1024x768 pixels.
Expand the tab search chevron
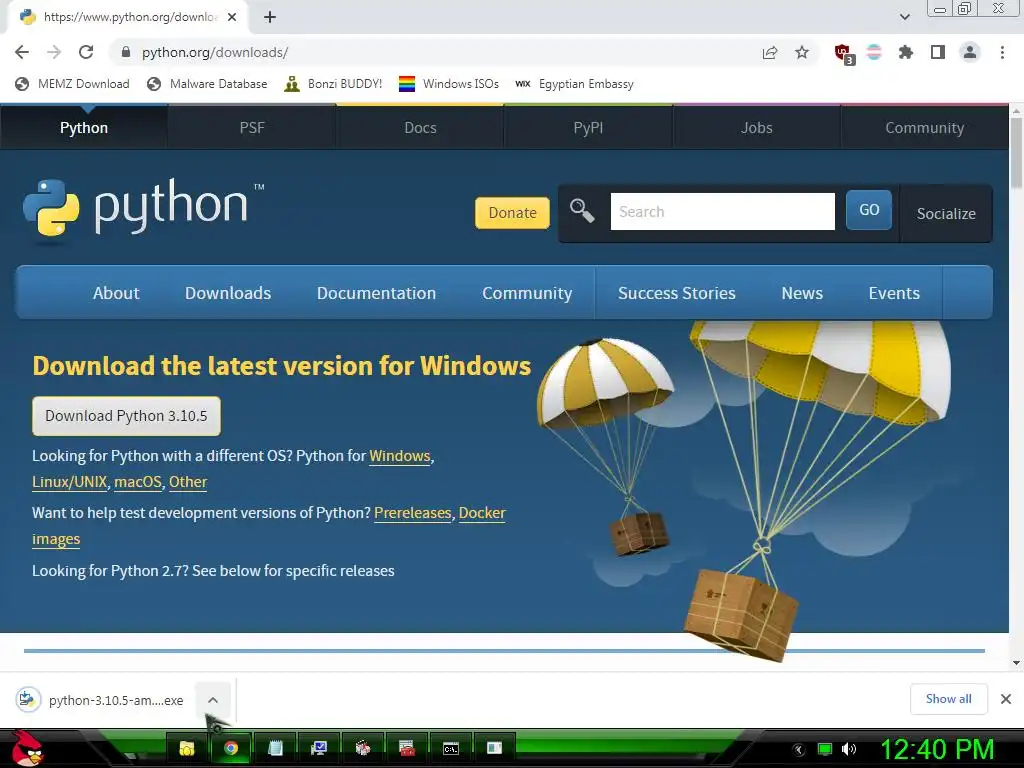tap(904, 17)
